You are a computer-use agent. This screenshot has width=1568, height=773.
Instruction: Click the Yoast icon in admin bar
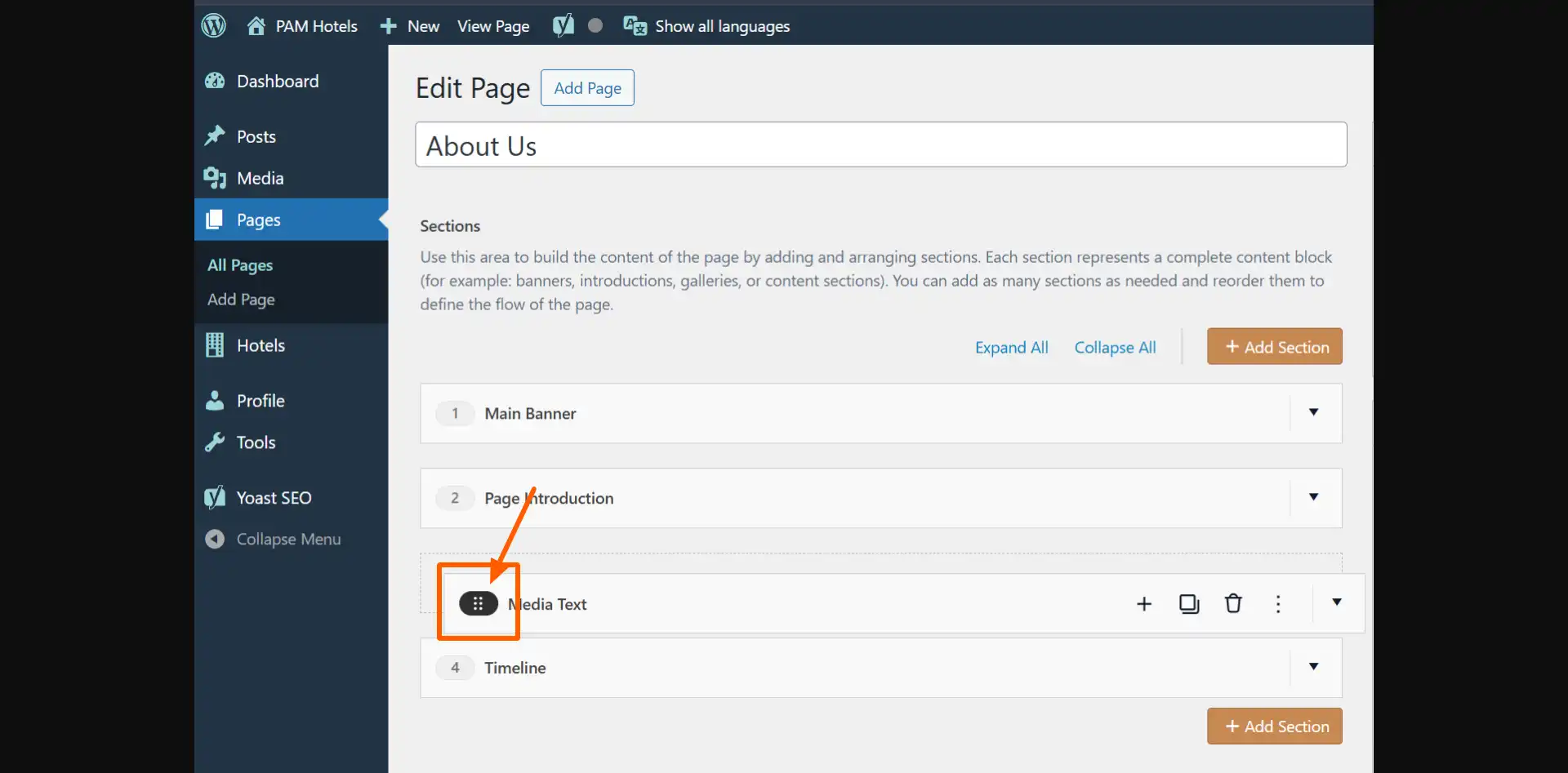point(563,25)
